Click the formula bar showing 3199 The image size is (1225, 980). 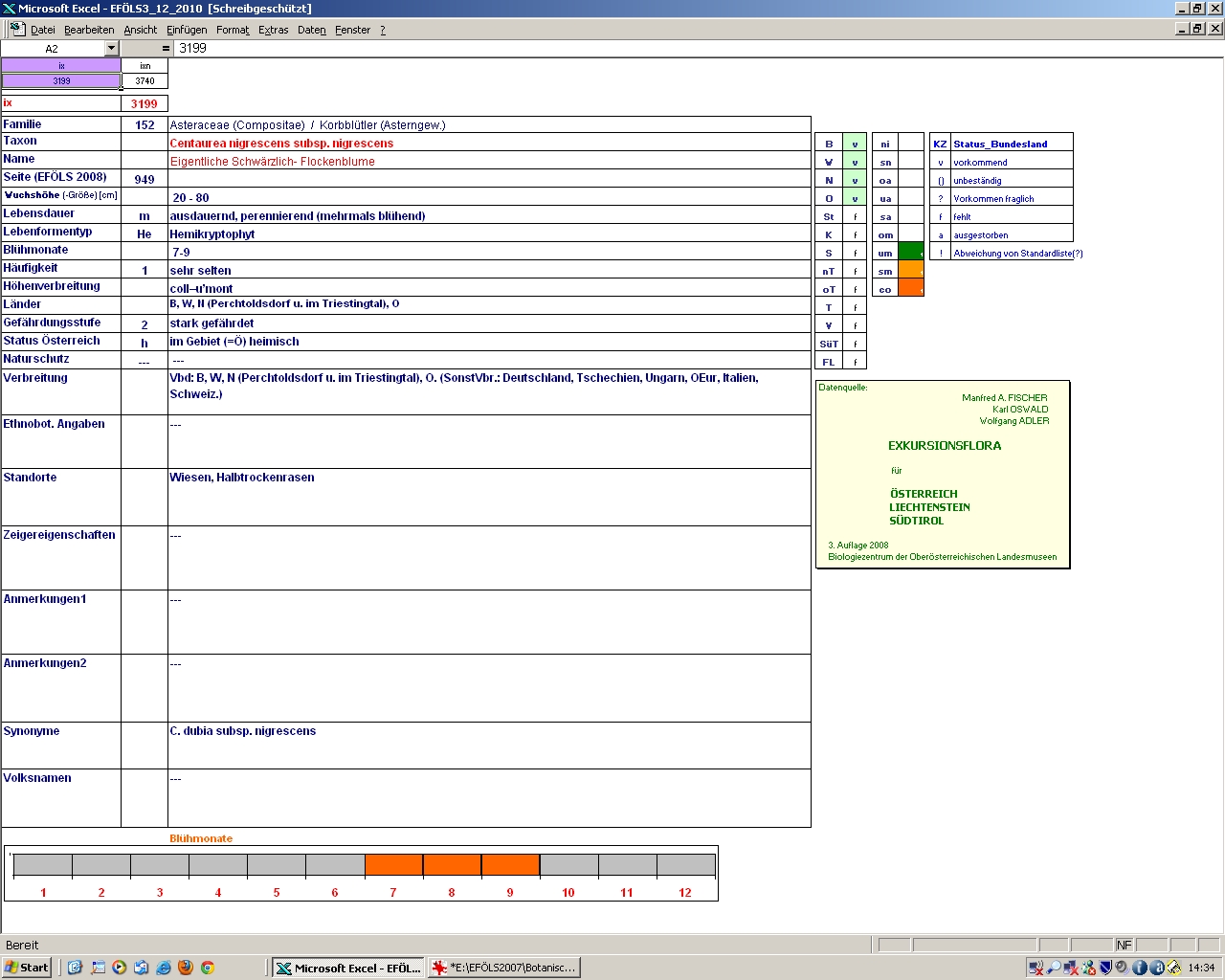click(699, 48)
